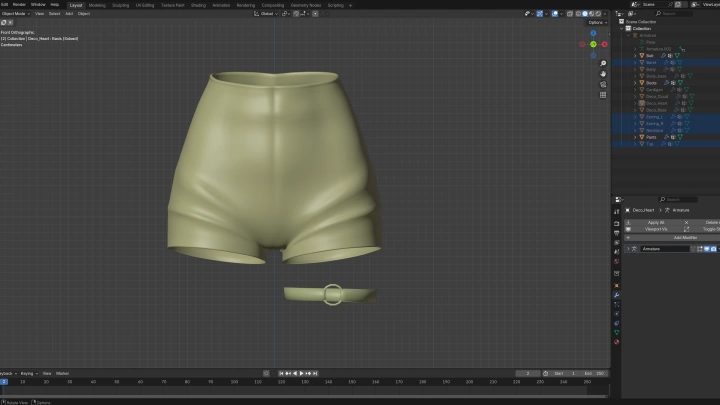Click the Apply All button
The width and height of the screenshot is (720, 405).
pos(653,222)
